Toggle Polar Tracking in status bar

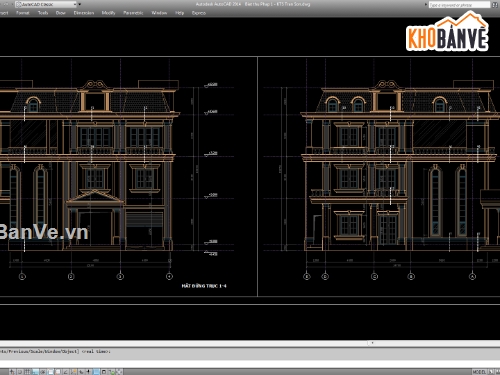pos(43,372)
